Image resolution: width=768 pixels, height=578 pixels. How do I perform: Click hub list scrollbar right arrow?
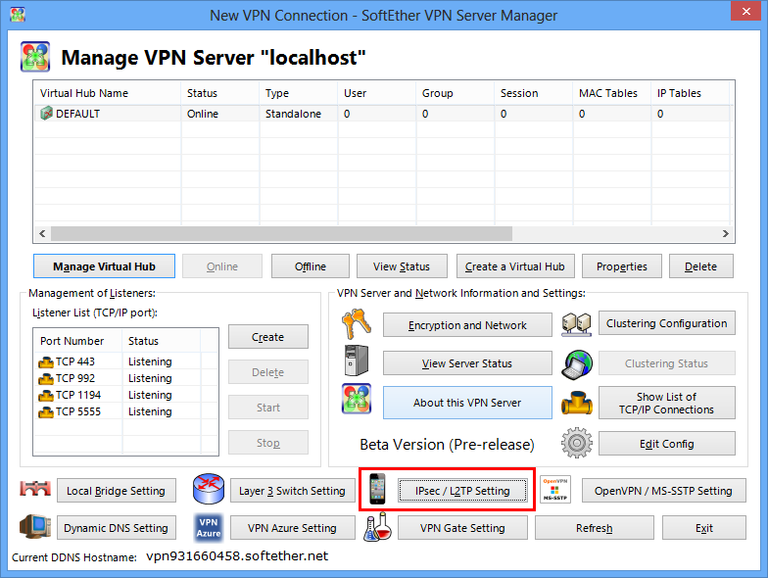point(725,234)
